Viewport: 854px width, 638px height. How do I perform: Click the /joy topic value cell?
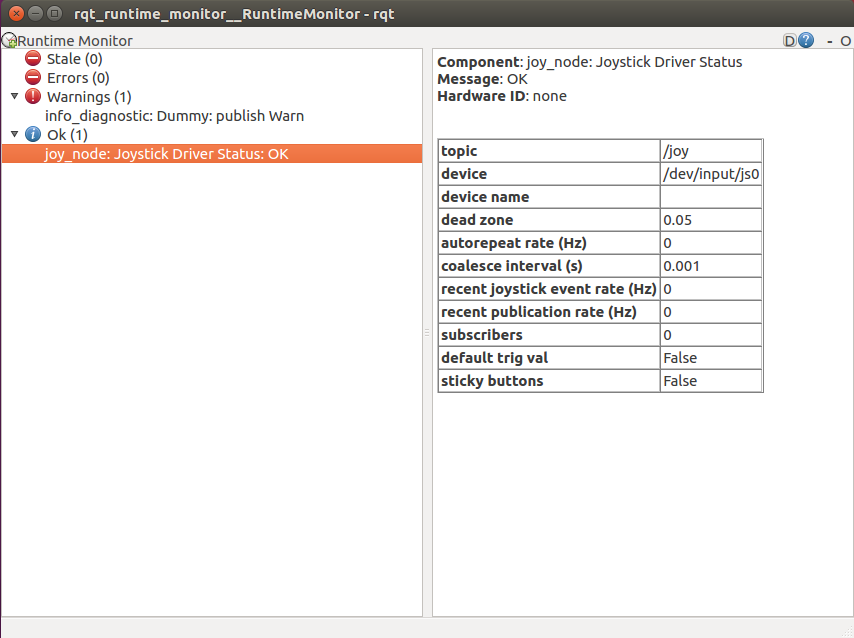[x=710, y=150]
